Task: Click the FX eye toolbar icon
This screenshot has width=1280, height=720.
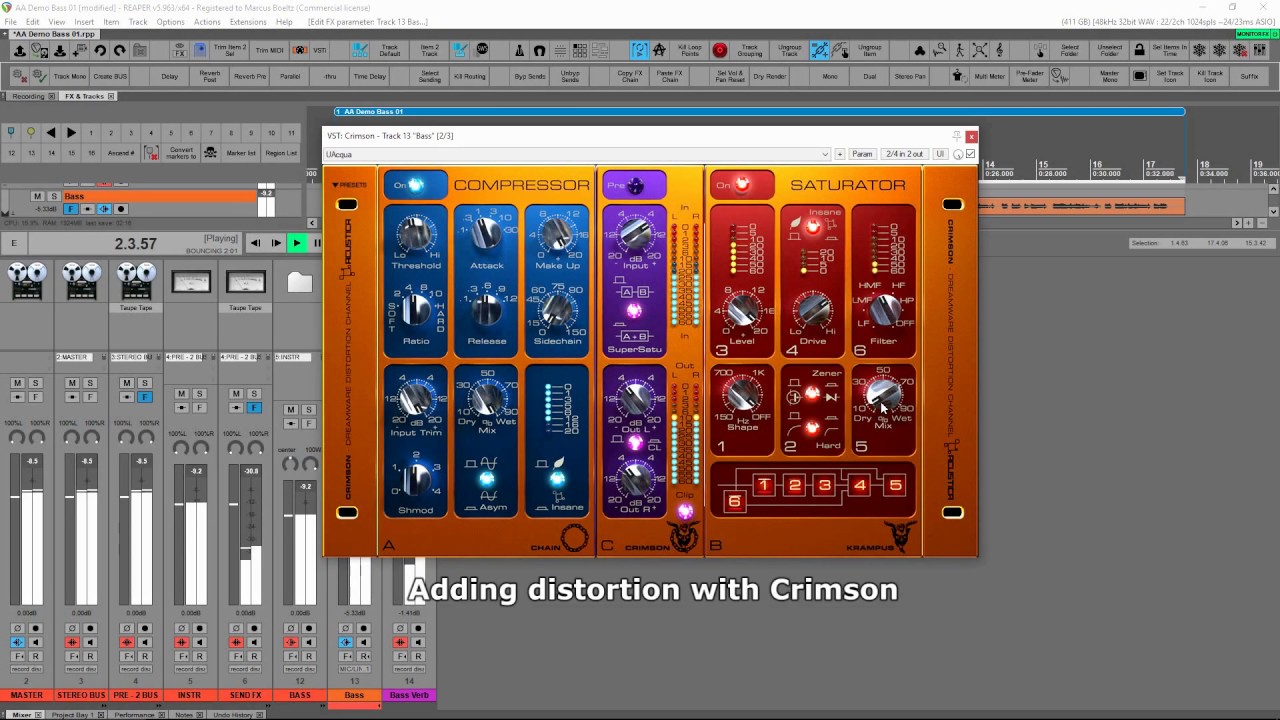Action: coord(180,50)
